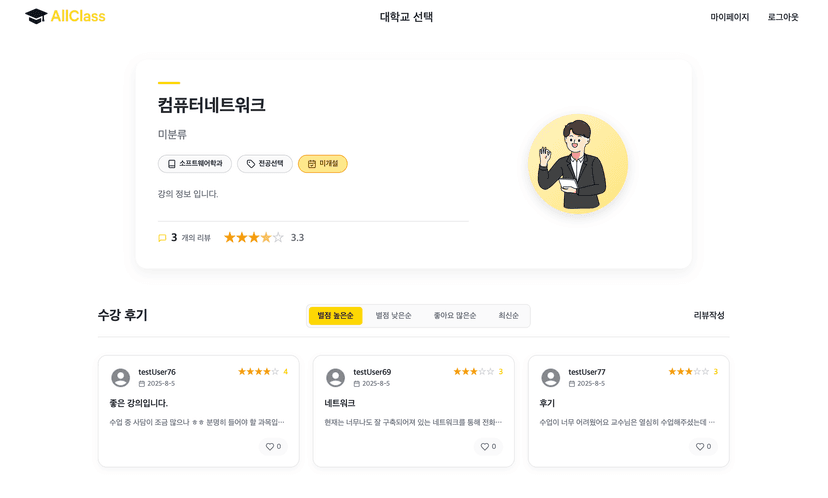
Task: Open the 리뷰작성 review form
Action: click(x=709, y=316)
